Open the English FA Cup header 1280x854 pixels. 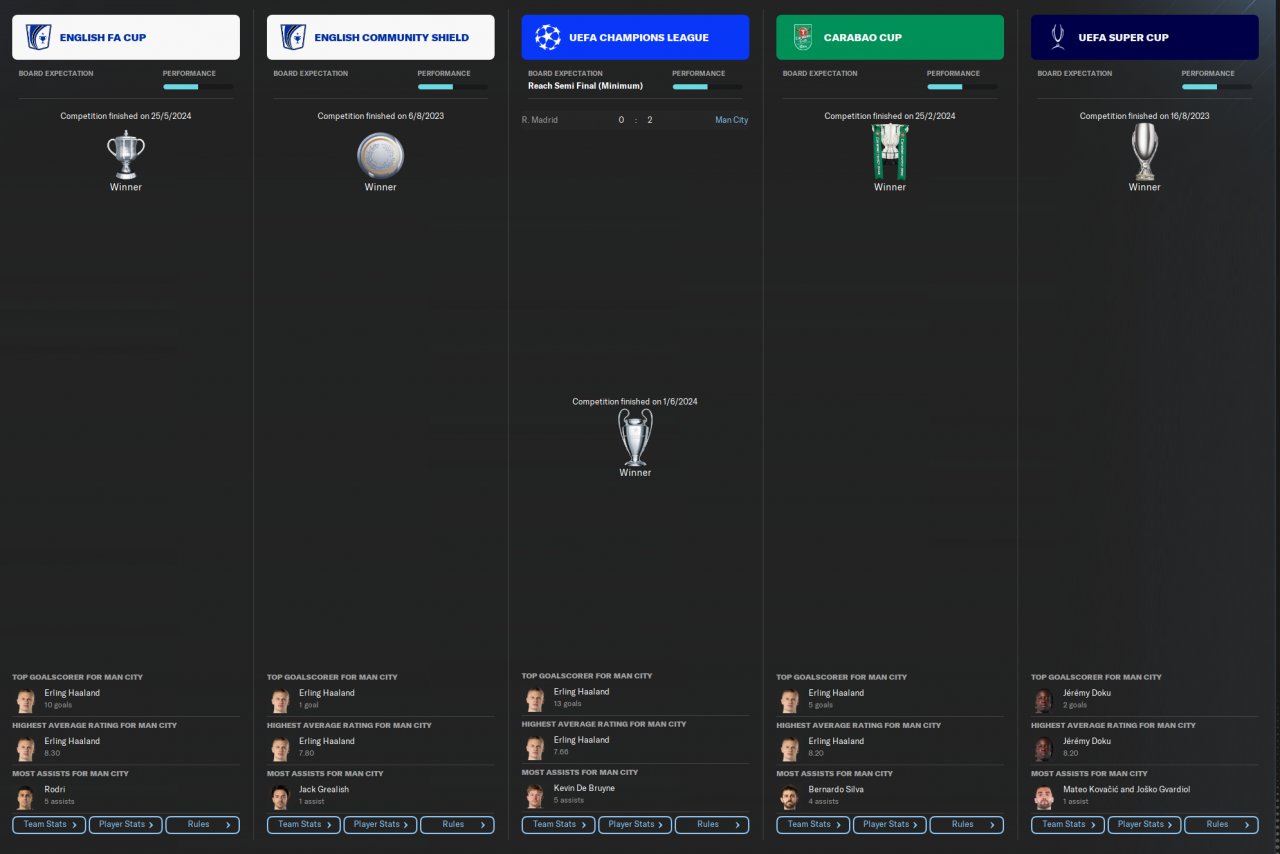coord(126,38)
